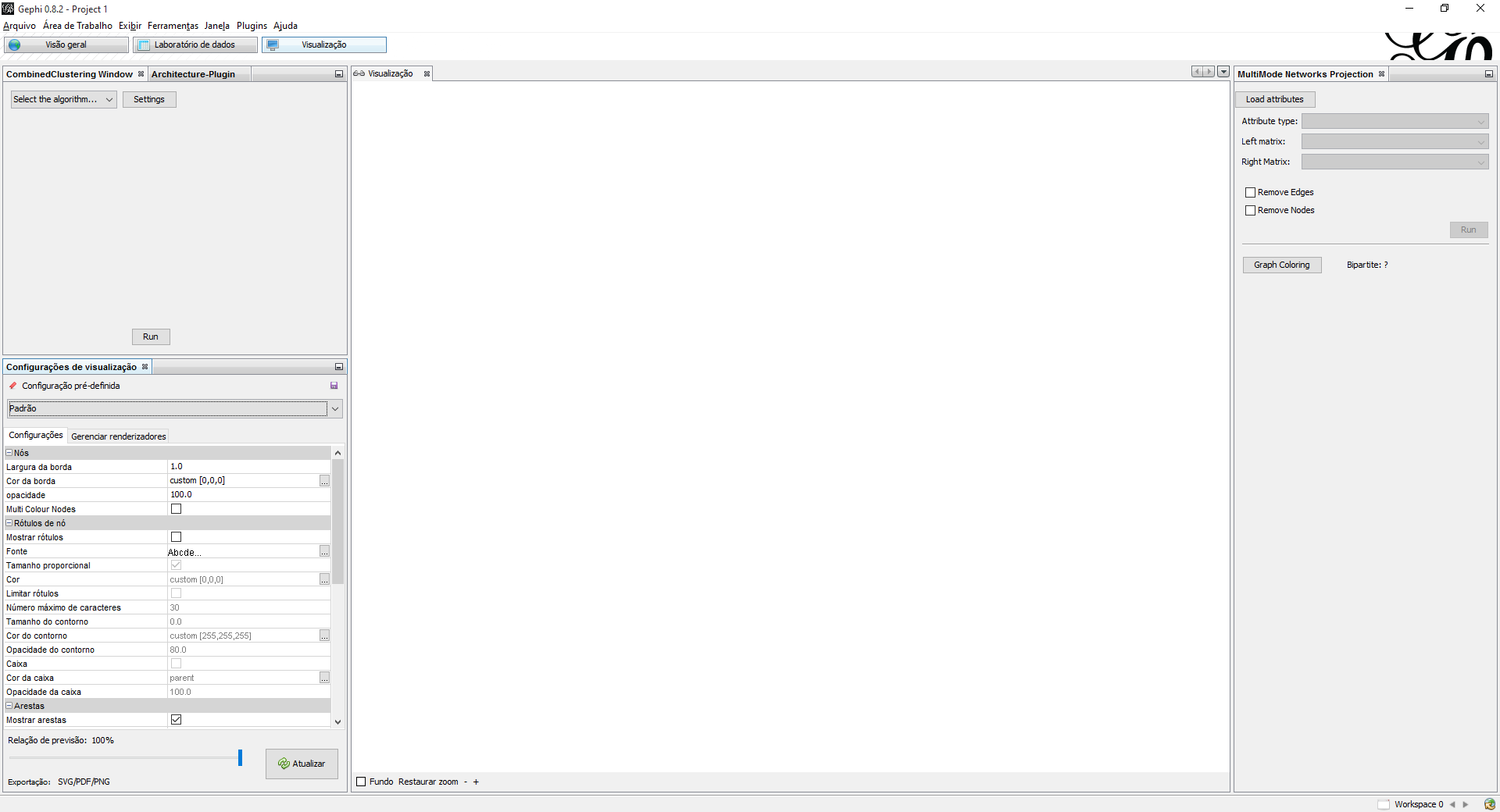Open the Cor da borda color editor button
The image size is (1500, 812).
[x=324, y=481]
